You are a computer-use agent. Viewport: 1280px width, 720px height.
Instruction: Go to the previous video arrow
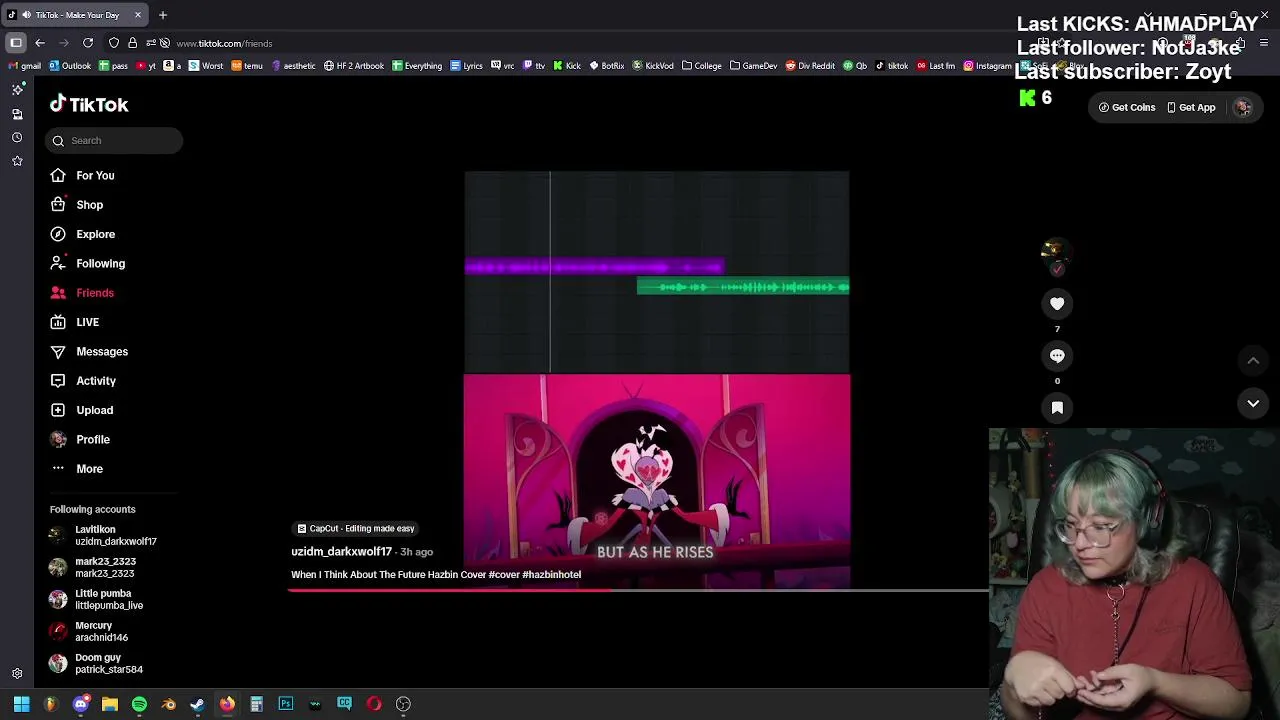click(x=1253, y=361)
